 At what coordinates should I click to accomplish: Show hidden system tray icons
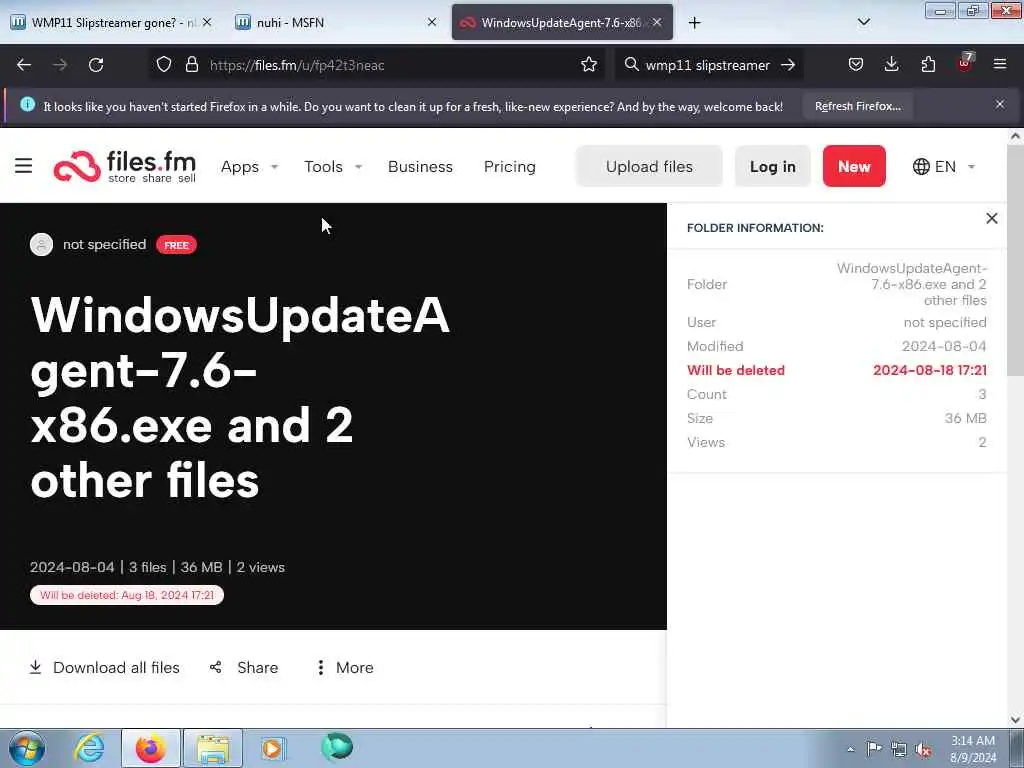point(850,750)
